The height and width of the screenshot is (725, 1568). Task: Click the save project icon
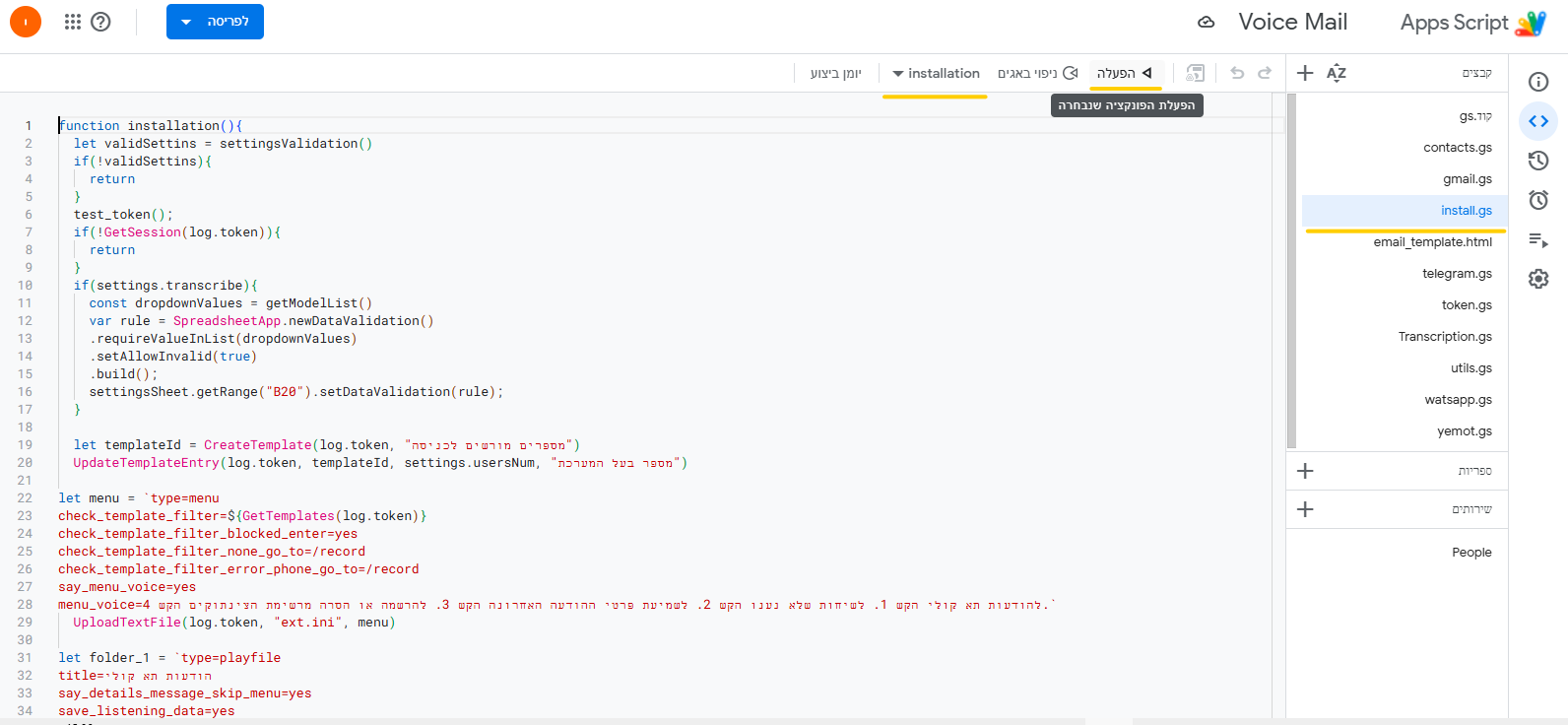[1195, 73]
